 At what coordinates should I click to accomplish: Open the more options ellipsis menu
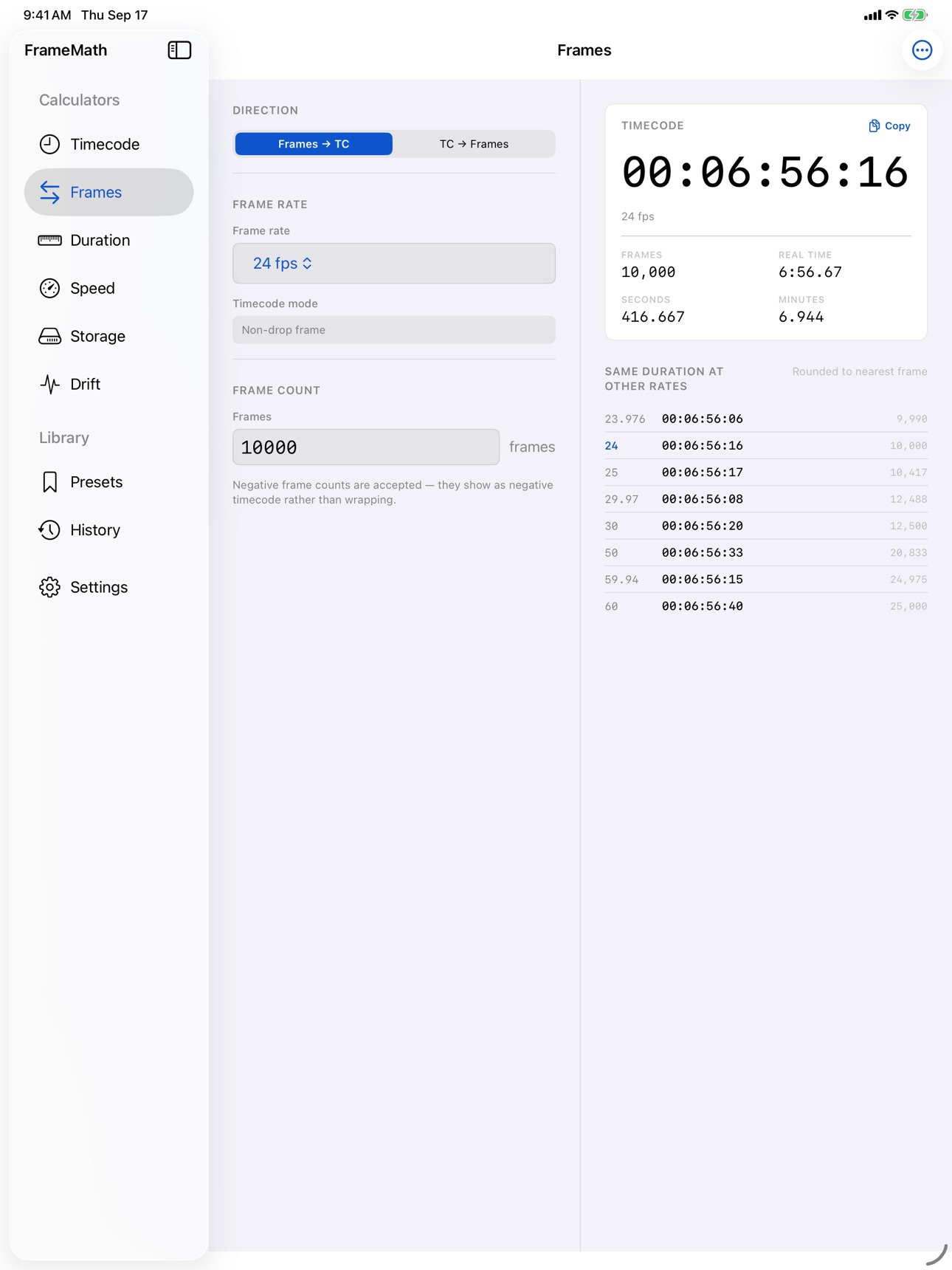[922, 50]
